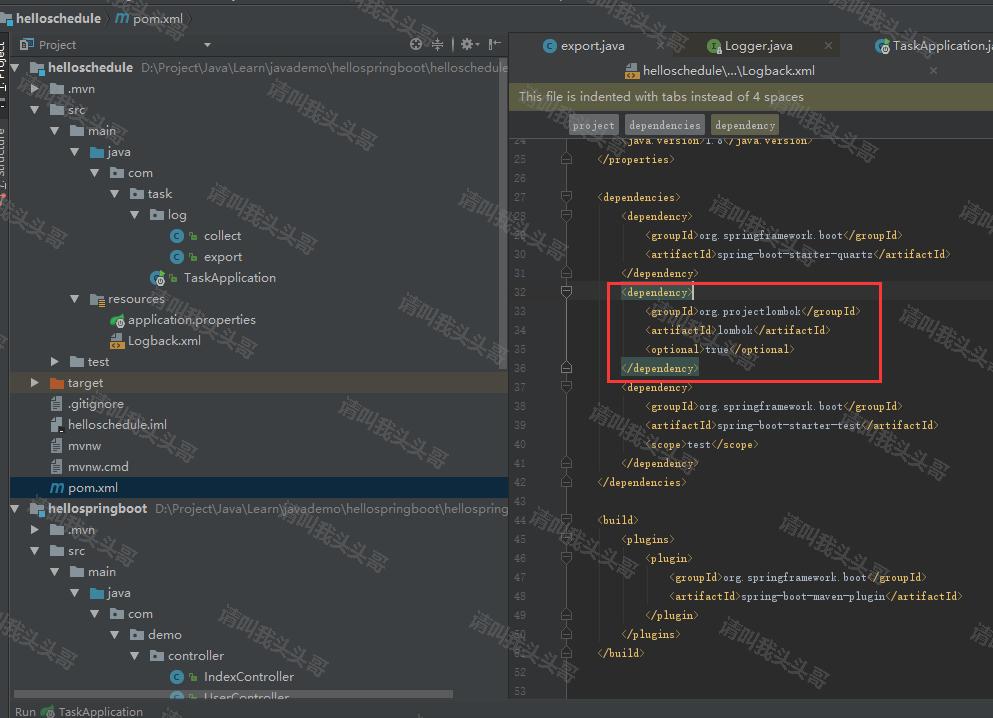Collapse the helloschedule module node
Screen dimensions: 993x718
[15, 68]
